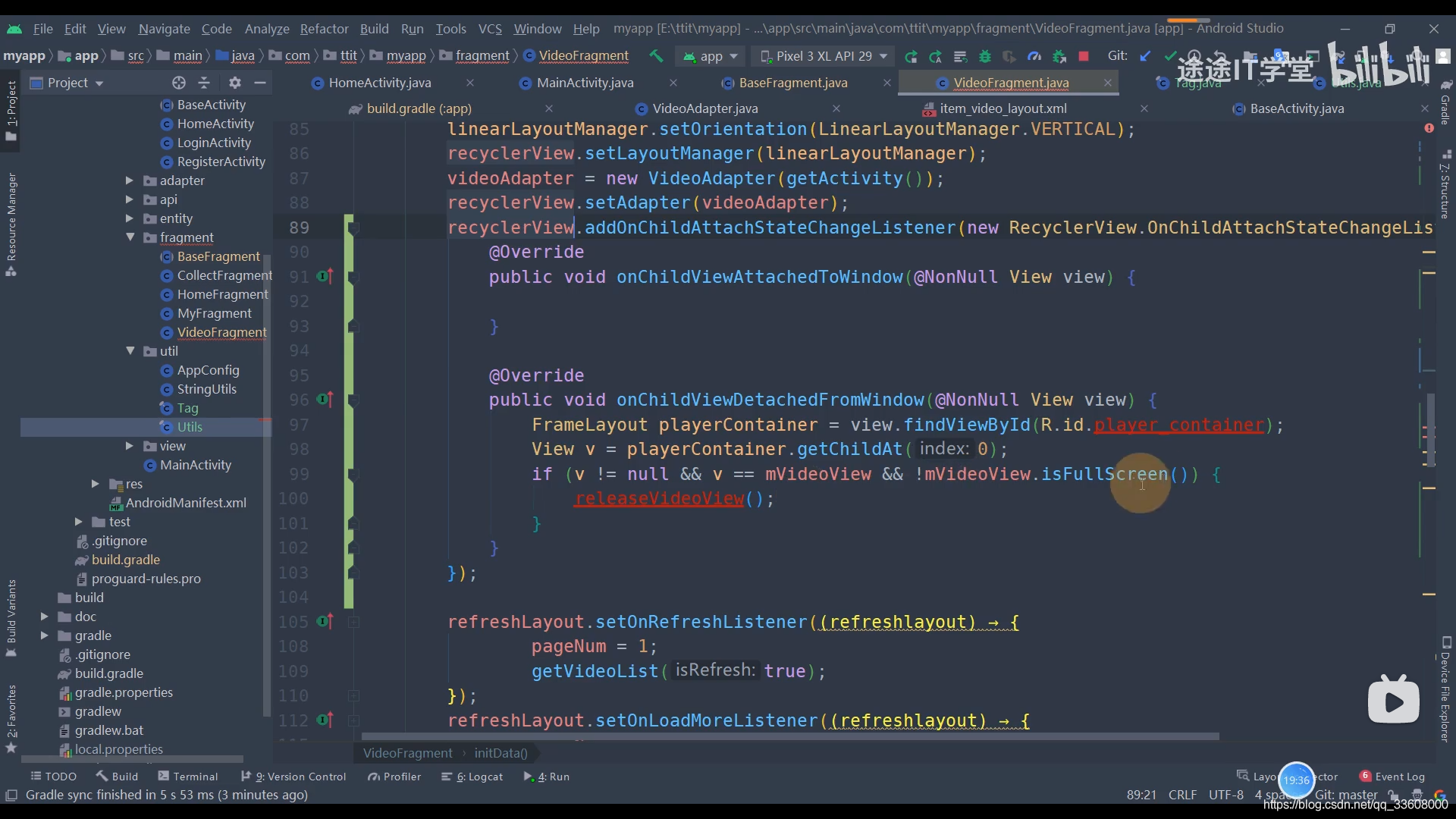Viewport: 1456px width, 819px height.
Task: Expand the api folder
Action: click(x=129, y=199)
